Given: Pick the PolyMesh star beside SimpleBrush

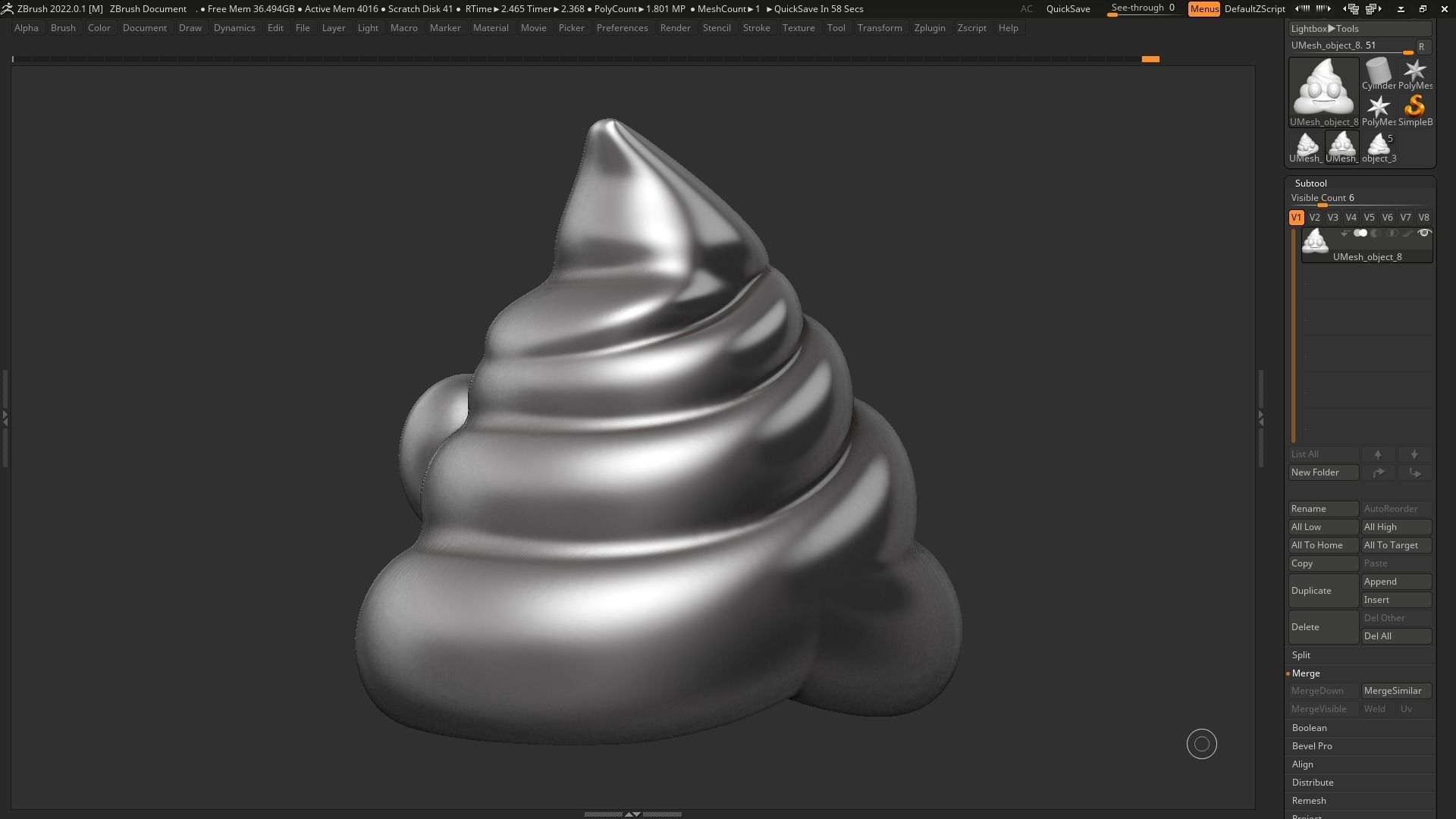Looking at the screenshot, I should pos(1378,110).
